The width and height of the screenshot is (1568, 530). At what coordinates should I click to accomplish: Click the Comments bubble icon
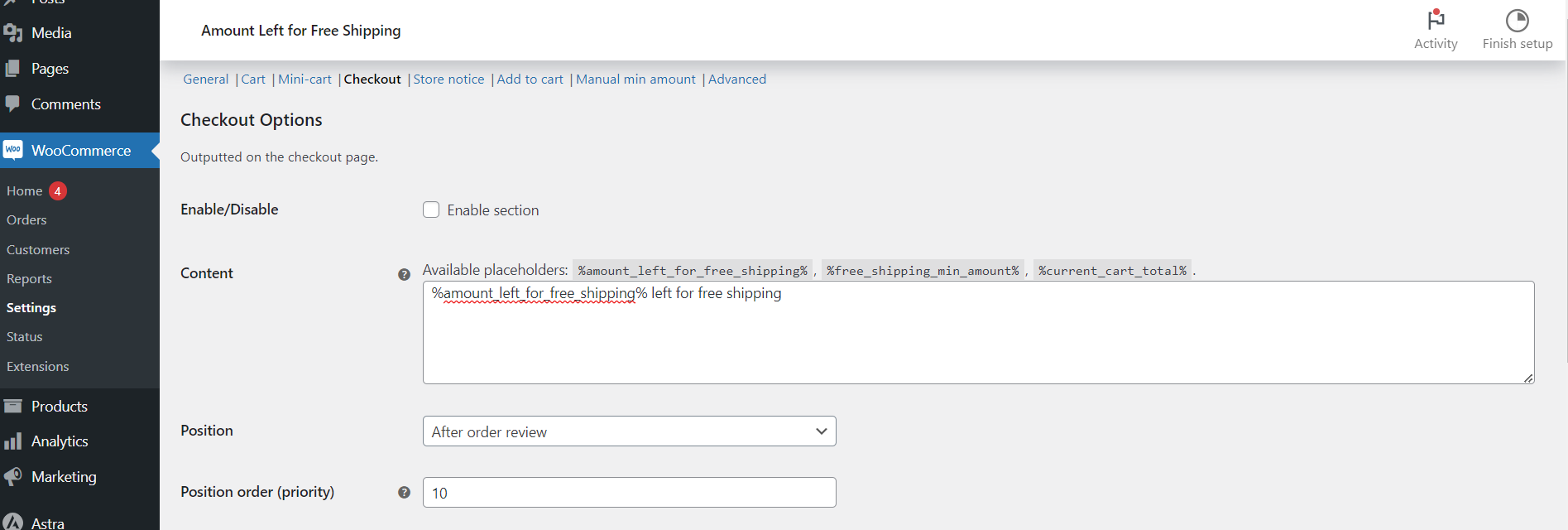(x=12, y=104)
